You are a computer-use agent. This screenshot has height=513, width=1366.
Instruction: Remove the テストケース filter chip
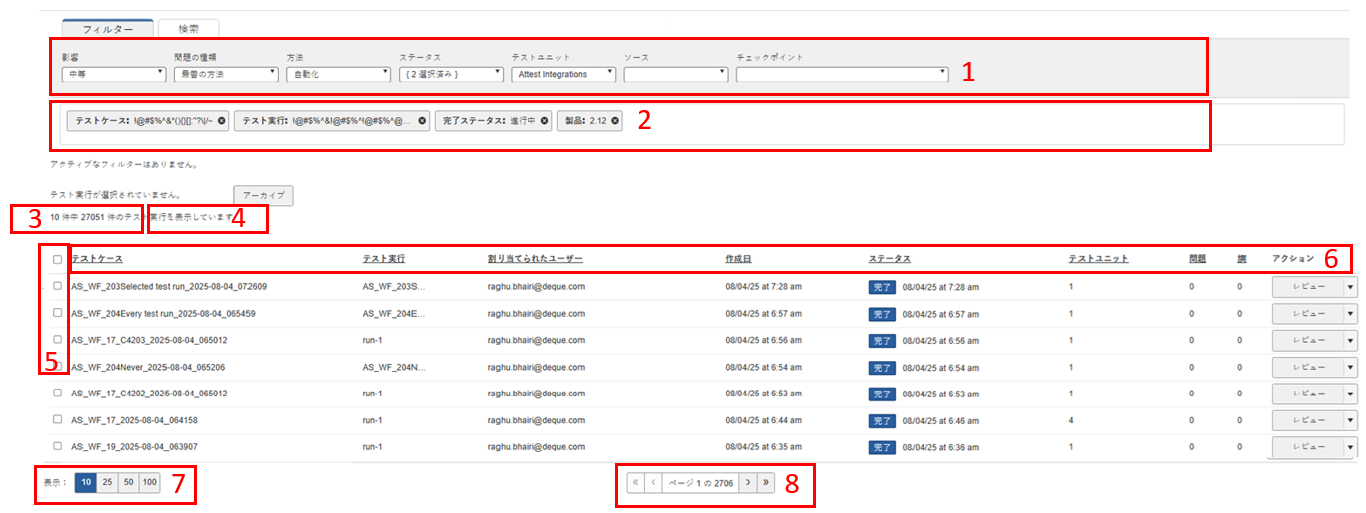point(222,121)
